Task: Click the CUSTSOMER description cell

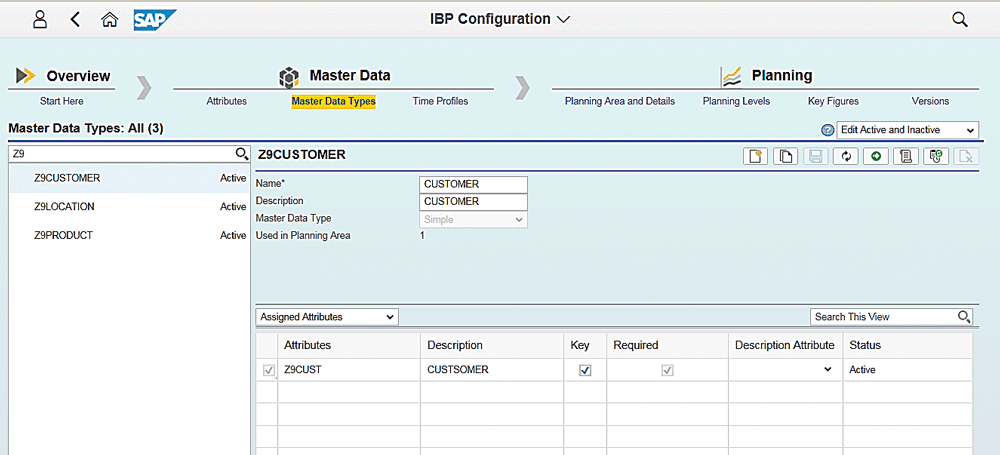Action: coord(492,370)
